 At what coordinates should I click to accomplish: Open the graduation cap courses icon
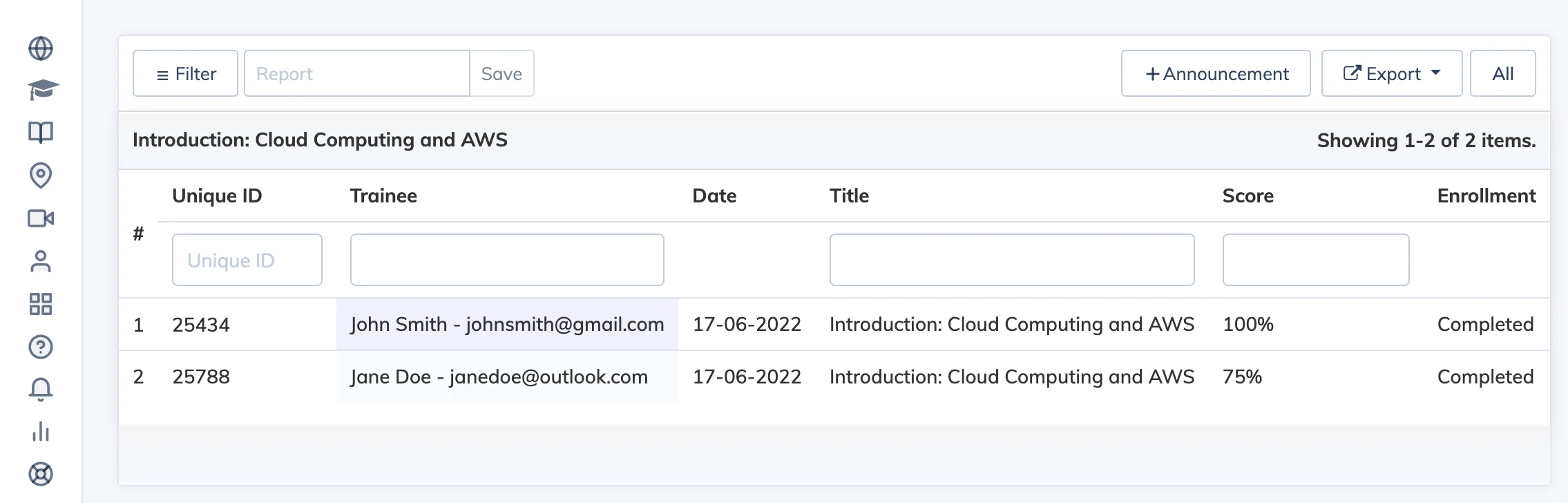(43, 90)
